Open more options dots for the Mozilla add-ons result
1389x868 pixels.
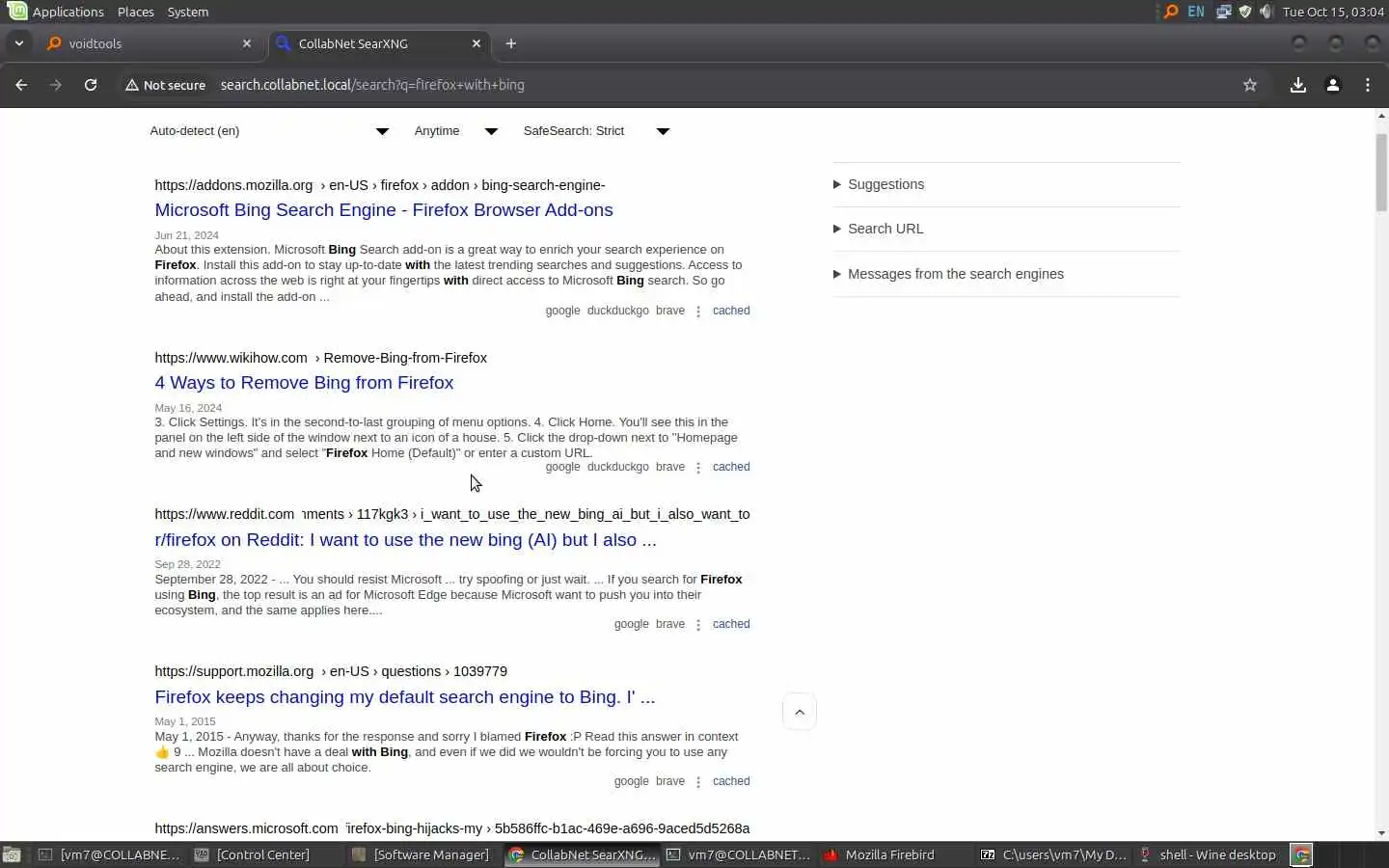(698, 312)
